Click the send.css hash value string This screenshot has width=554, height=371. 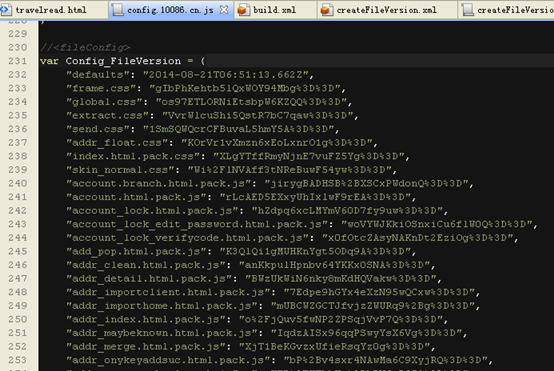(238, 129)
